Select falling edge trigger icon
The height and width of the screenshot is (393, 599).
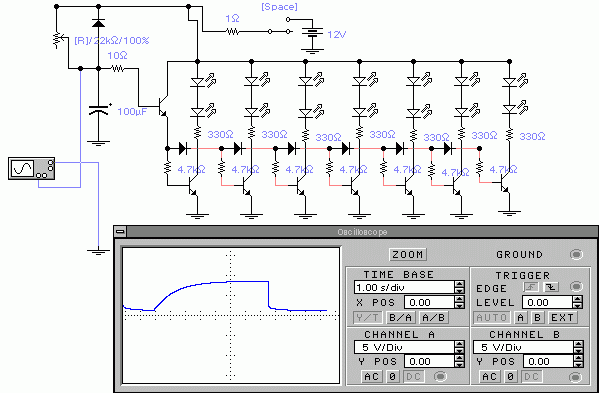coord(550,287)
